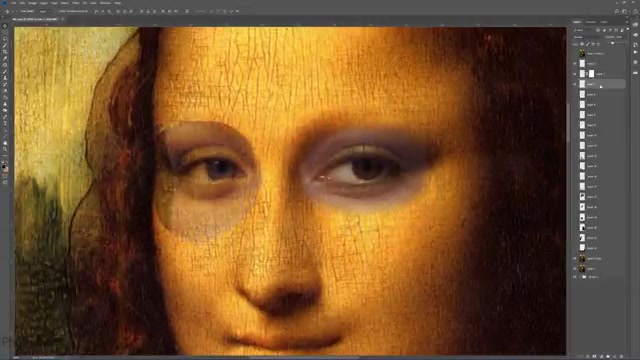
Task: Close the open document tab
Action: [x=62, y=19]
